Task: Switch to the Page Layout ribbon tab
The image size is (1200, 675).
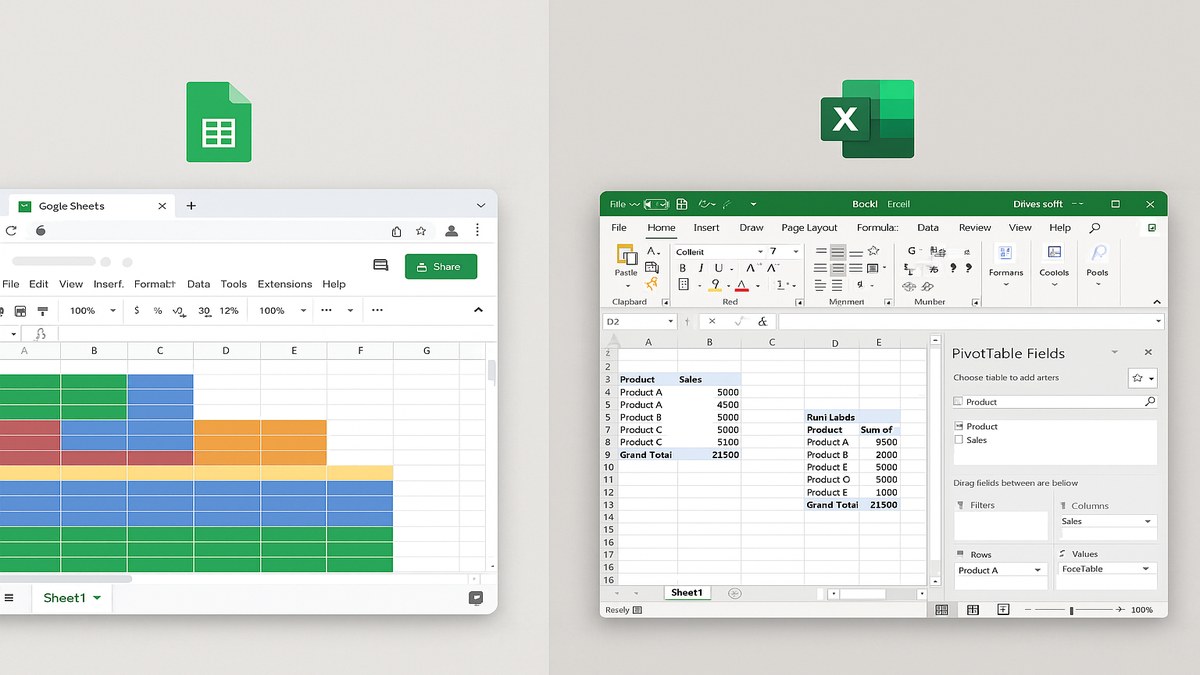Action: pyautogui.click(x=809, y=227)
